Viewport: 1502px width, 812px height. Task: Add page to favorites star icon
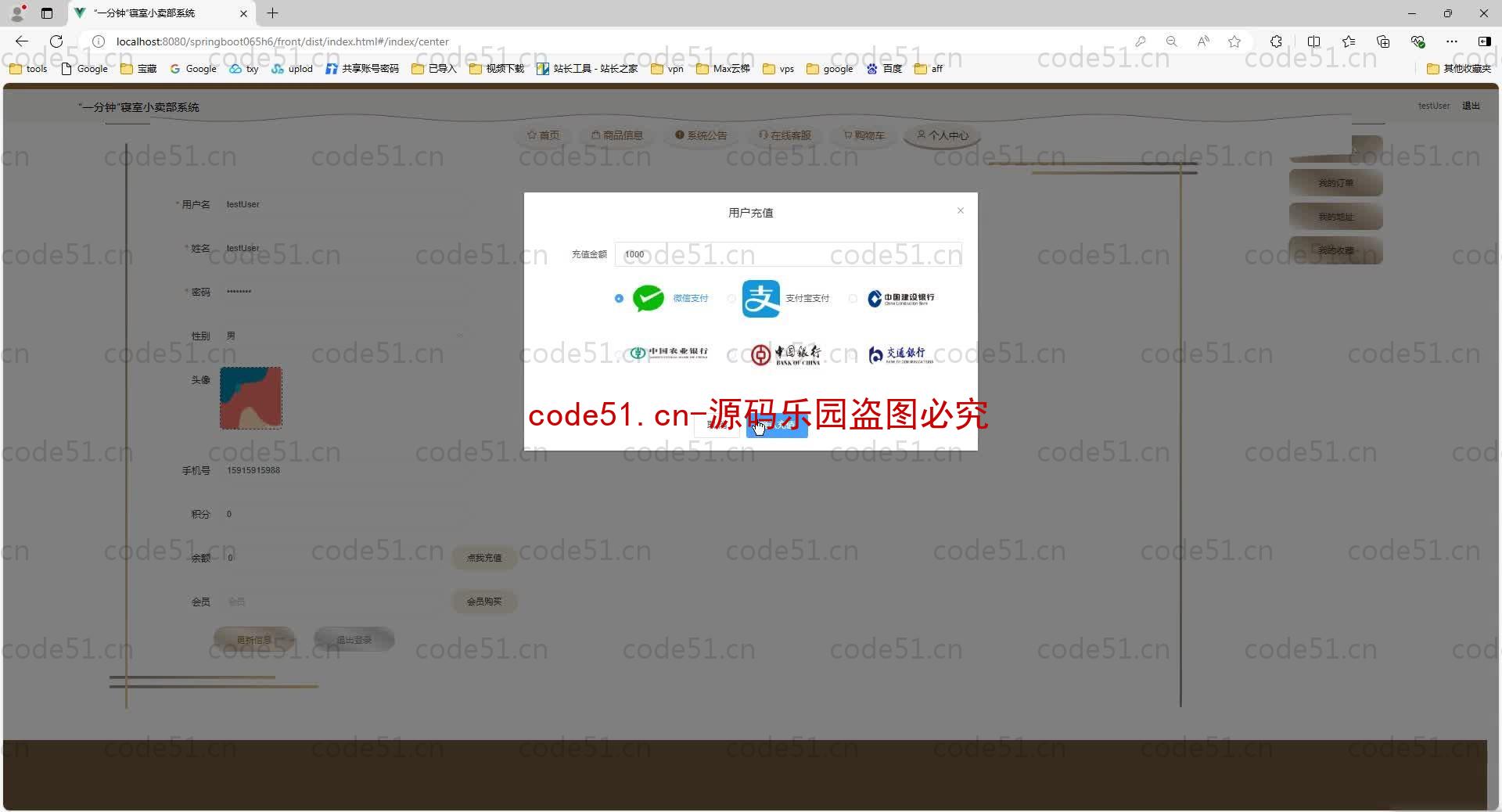[1234, 41]
